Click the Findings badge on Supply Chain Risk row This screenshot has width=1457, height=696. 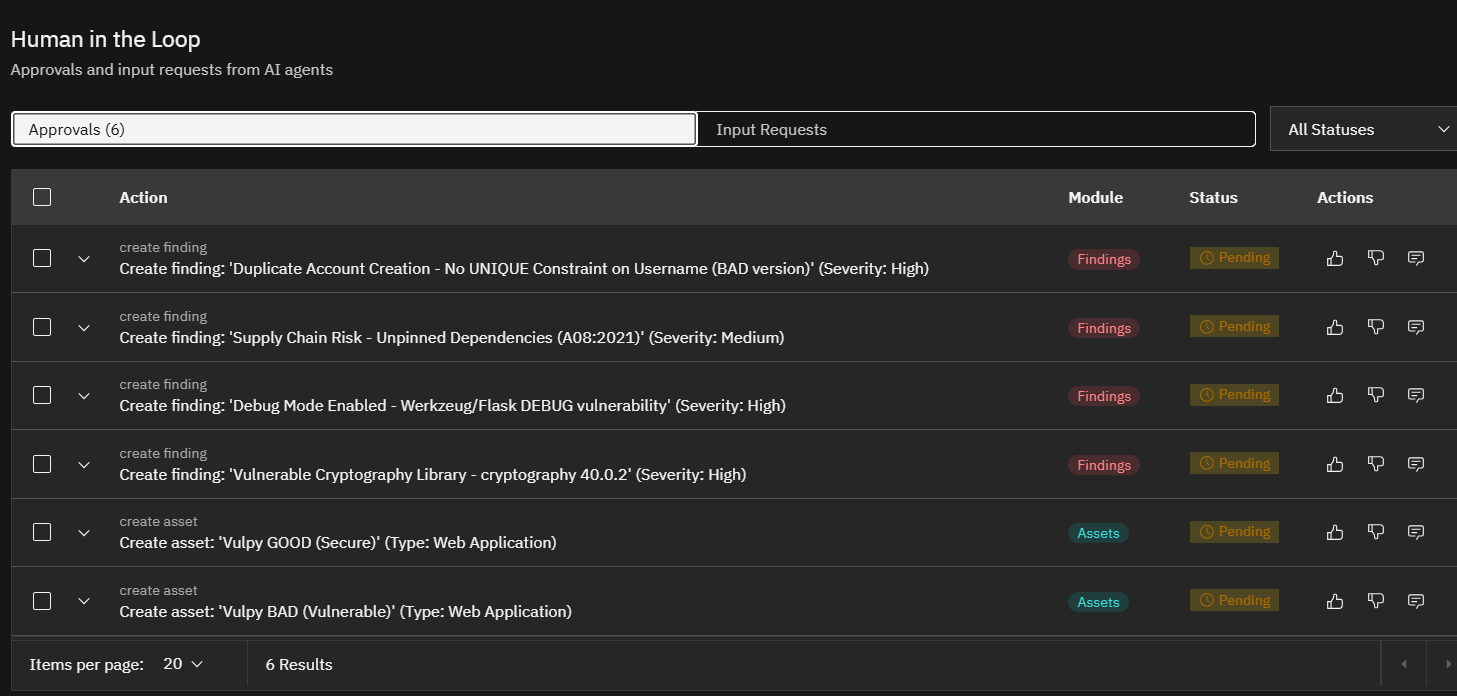1104,328
